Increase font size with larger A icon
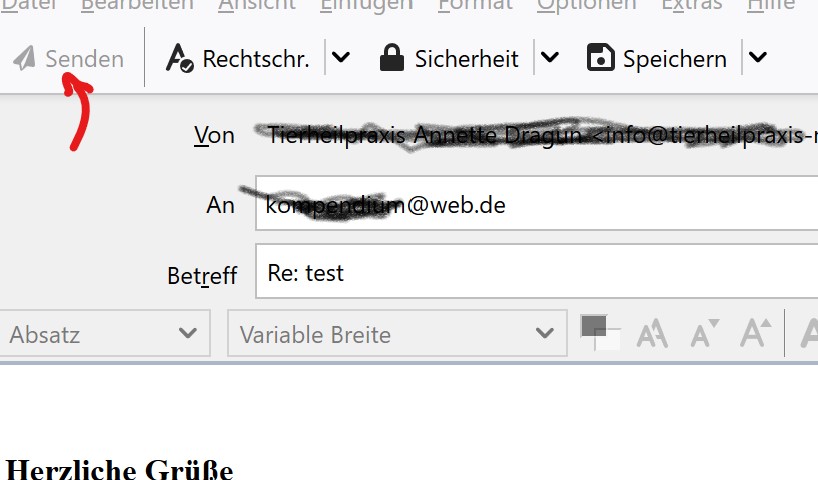This screenshot has height=480, width=818. (x=755, y=333)
